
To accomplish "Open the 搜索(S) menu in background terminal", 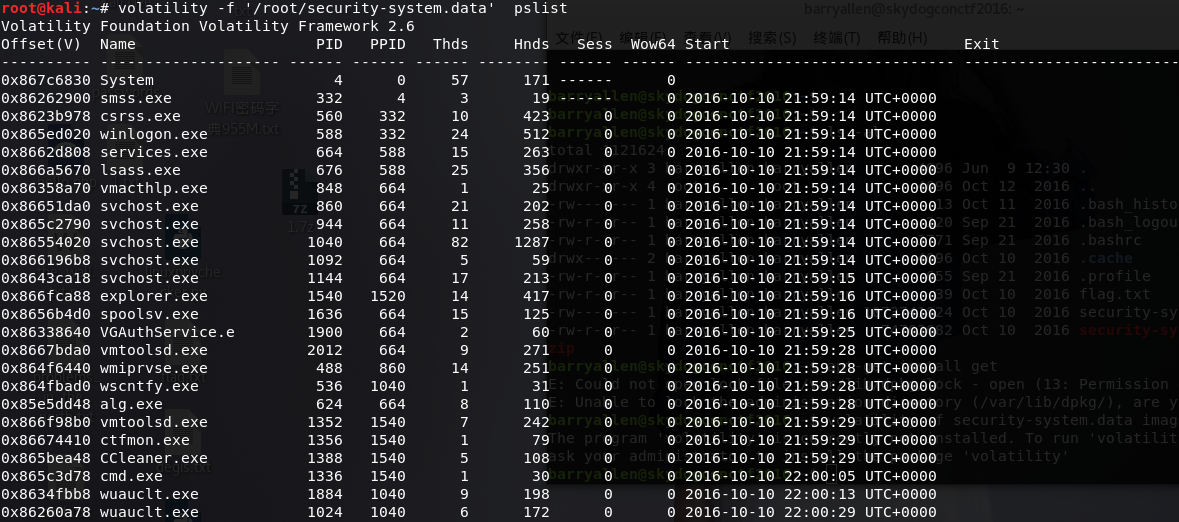I will (x=772, y=38).
